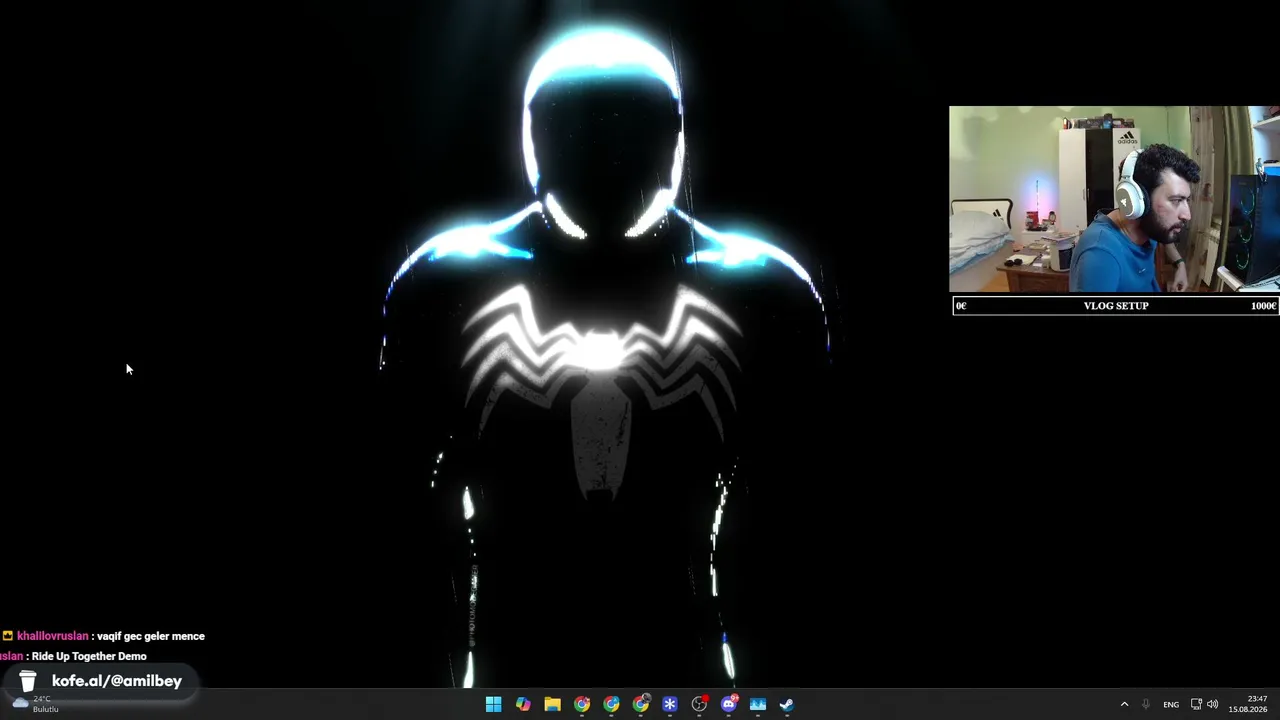
Task: Open the blue waveform monitor app
Action: click(758, 704)
